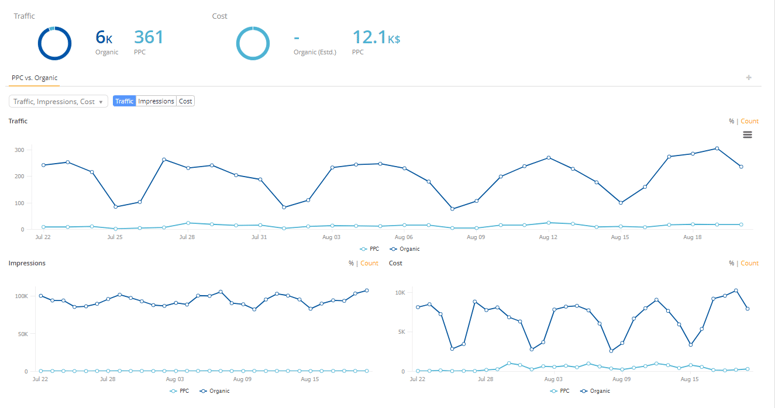This screenshot has width=775, height=408.
Task: Toggle Organic series in Traffic chart legend
Action: [405, 249]
